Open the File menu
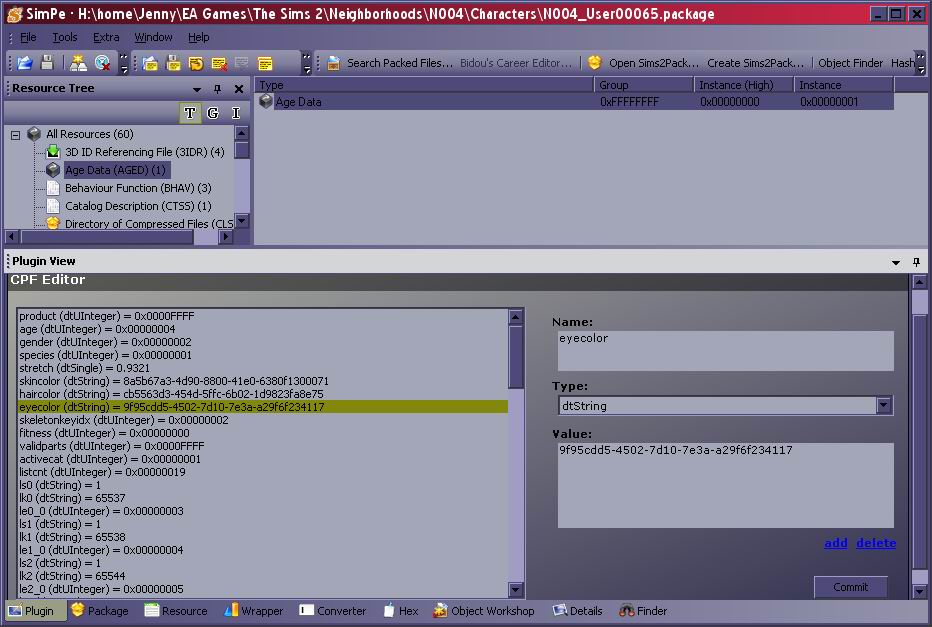 (28, 37)
